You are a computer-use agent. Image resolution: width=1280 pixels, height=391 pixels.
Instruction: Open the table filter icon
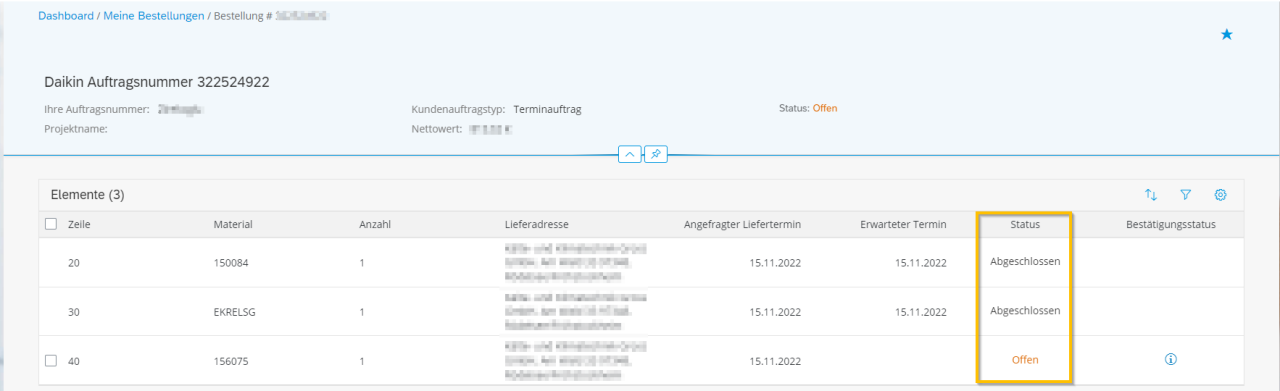[1186, 195]
